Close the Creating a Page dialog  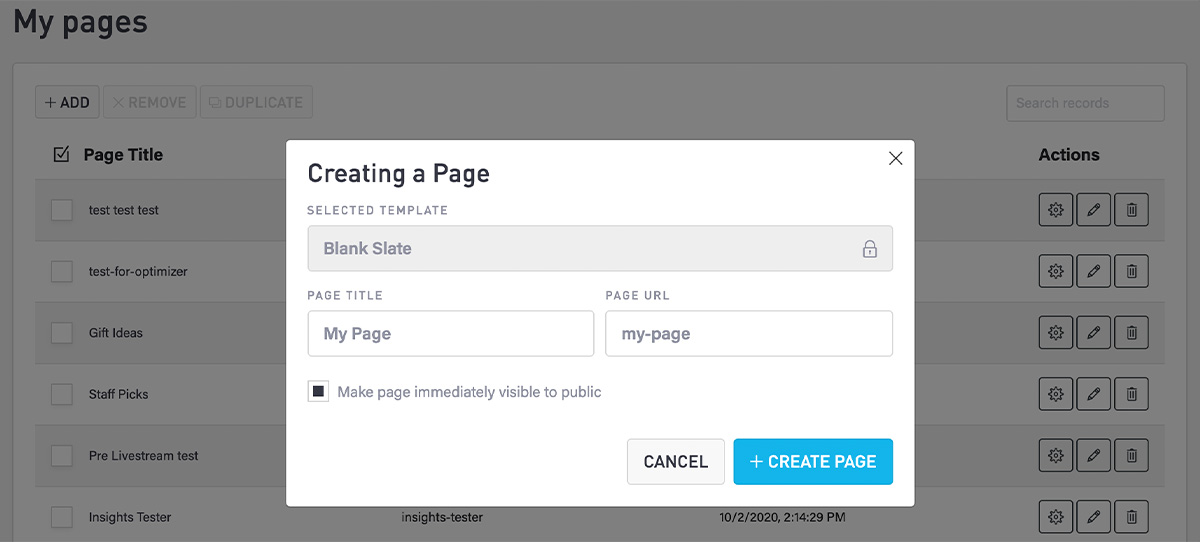tap(895, 158)
